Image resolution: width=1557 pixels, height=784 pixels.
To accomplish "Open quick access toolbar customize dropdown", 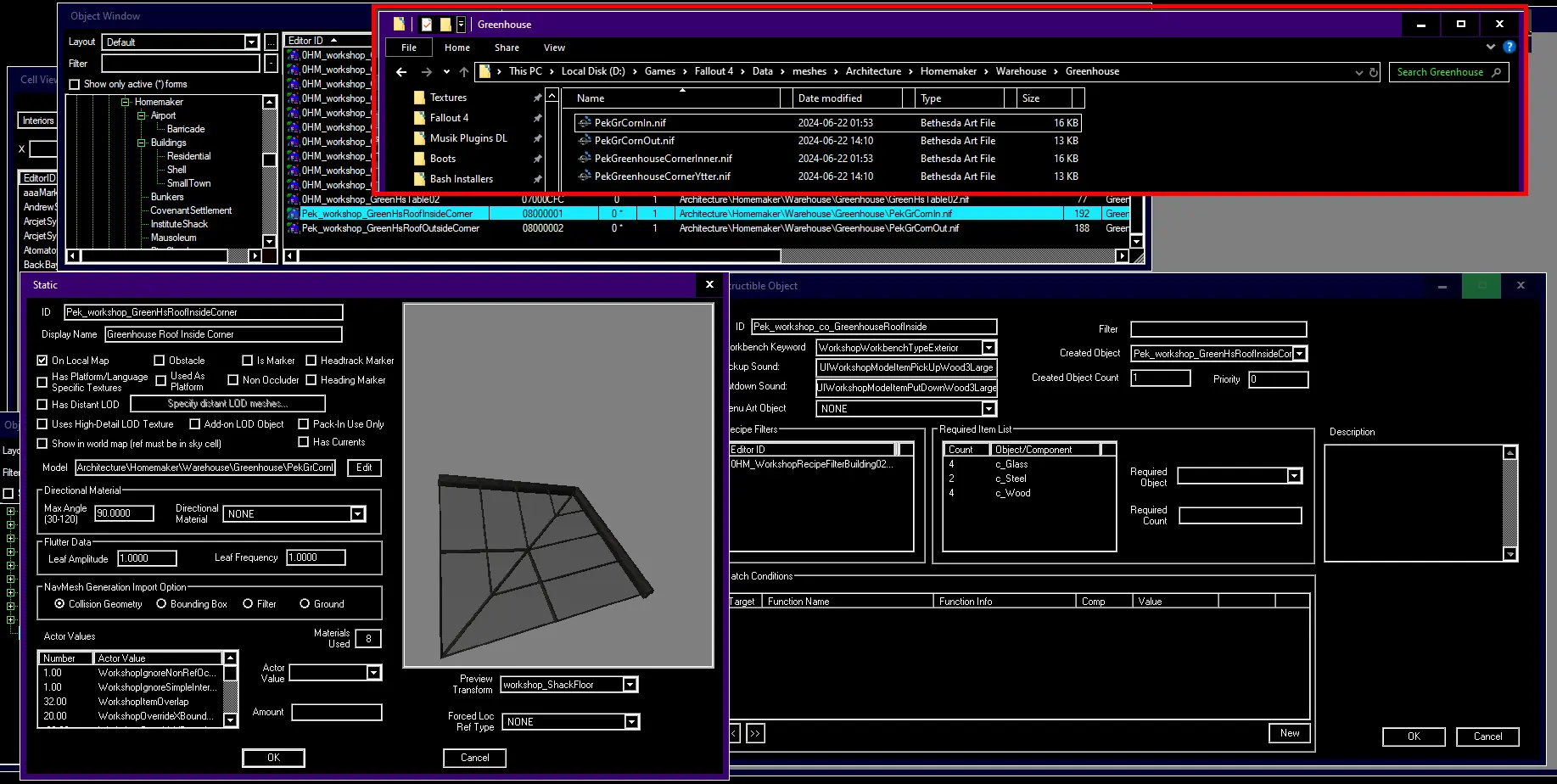I will tap(461, 25).
